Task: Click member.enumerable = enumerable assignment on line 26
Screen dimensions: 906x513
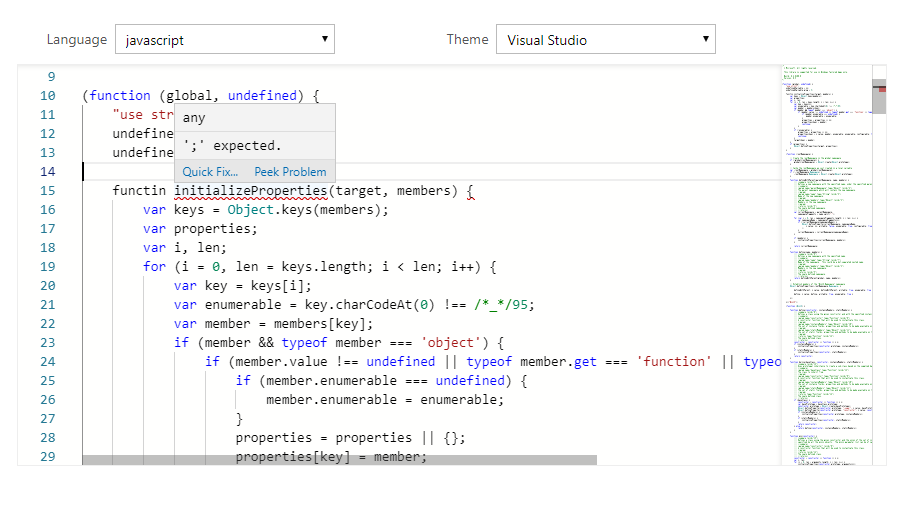Action: pos(384,400)
